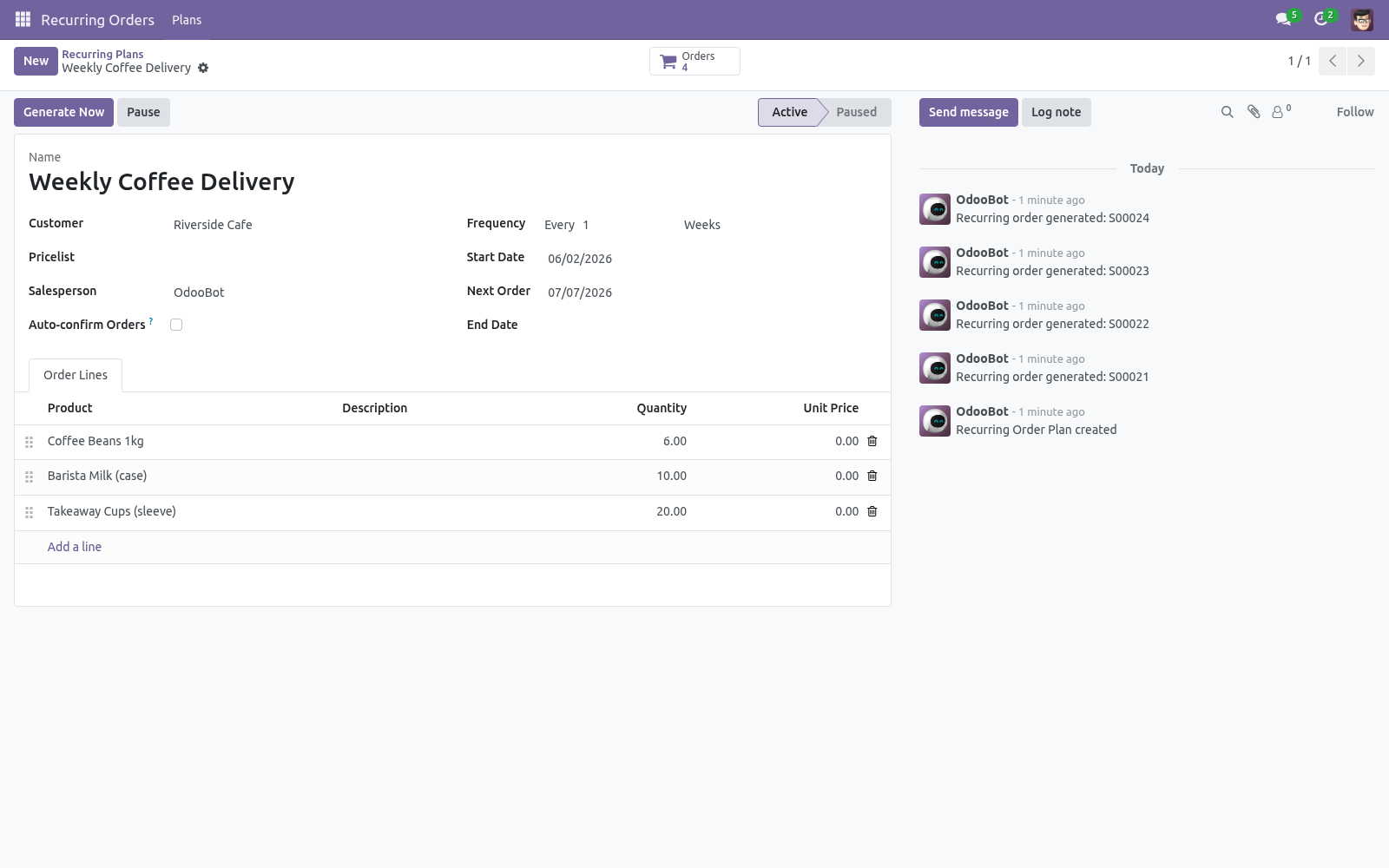Click unit price 0.00 of Coffee Beans
The height and width of the screenshot is (868, 1389).
tap(779, 441)
